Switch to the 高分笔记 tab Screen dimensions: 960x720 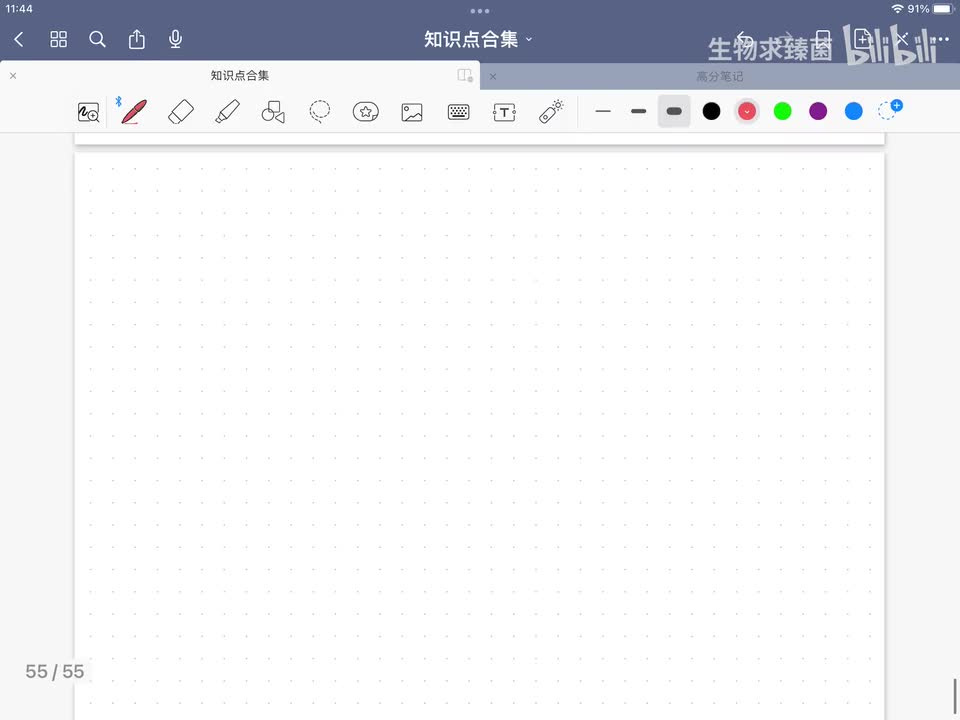[720, 77]
